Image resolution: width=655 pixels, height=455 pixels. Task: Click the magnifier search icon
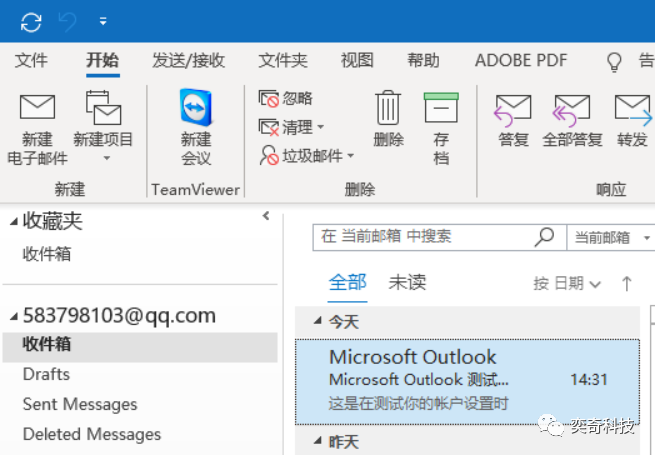pos(544,237)
